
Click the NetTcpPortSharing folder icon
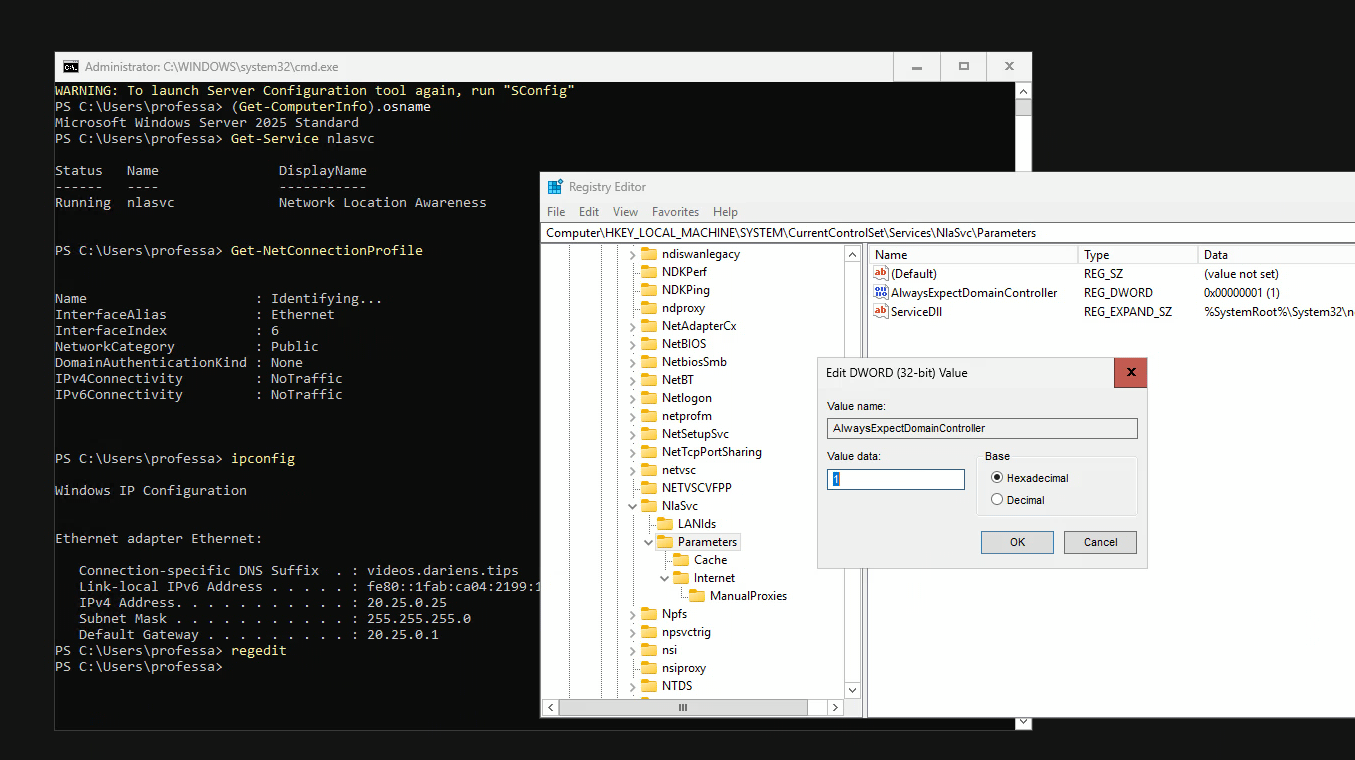click(x=649, y=452)
